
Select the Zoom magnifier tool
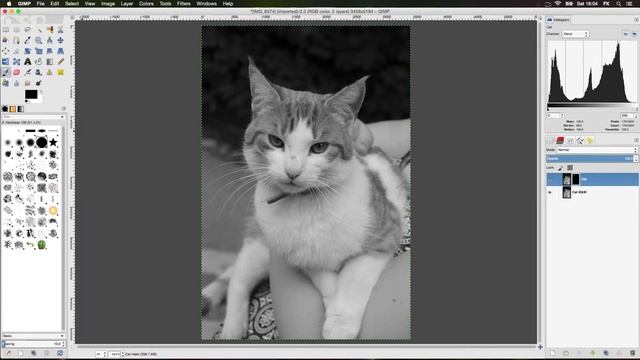click(x=39, y=40)
